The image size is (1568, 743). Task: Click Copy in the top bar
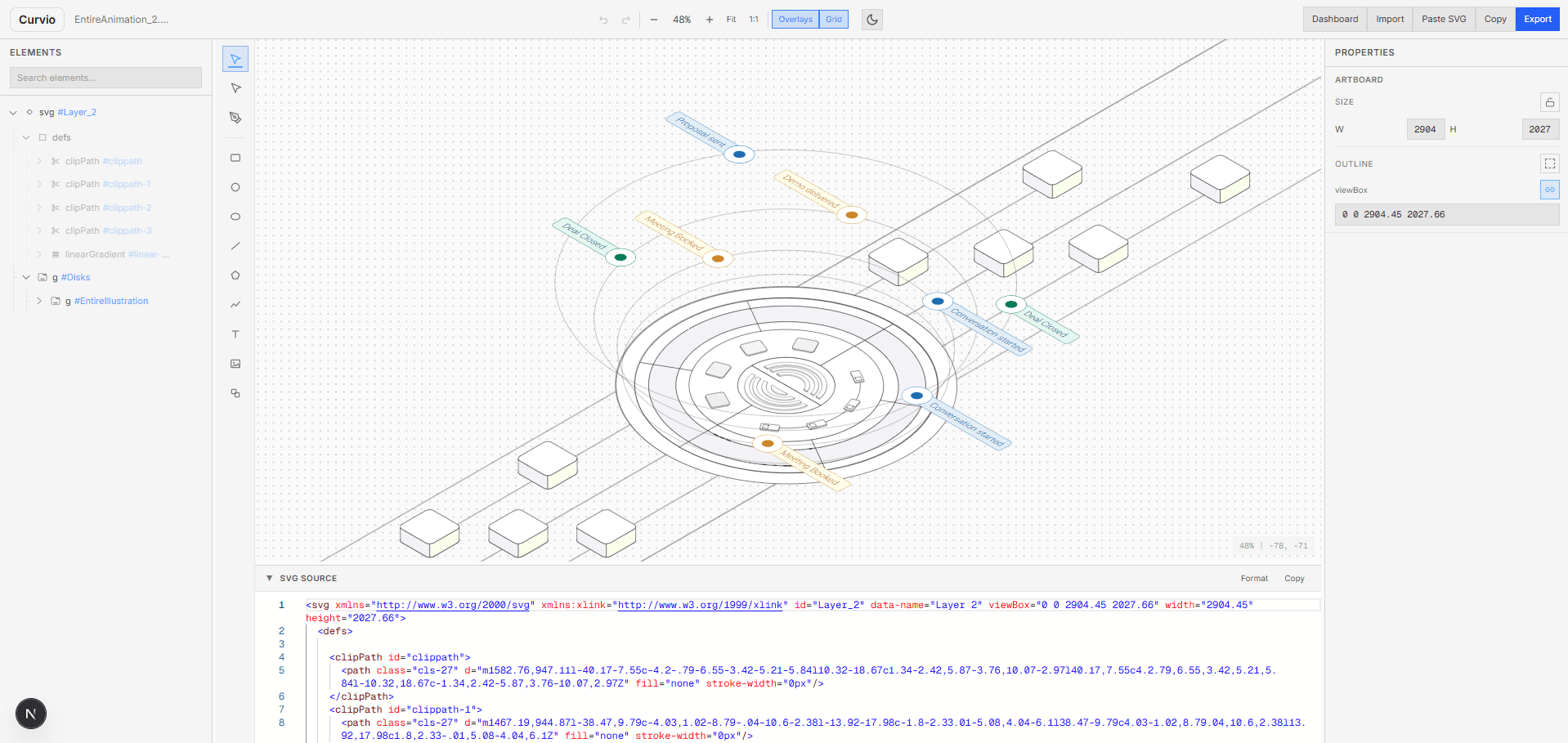[x=1495, y=20]
